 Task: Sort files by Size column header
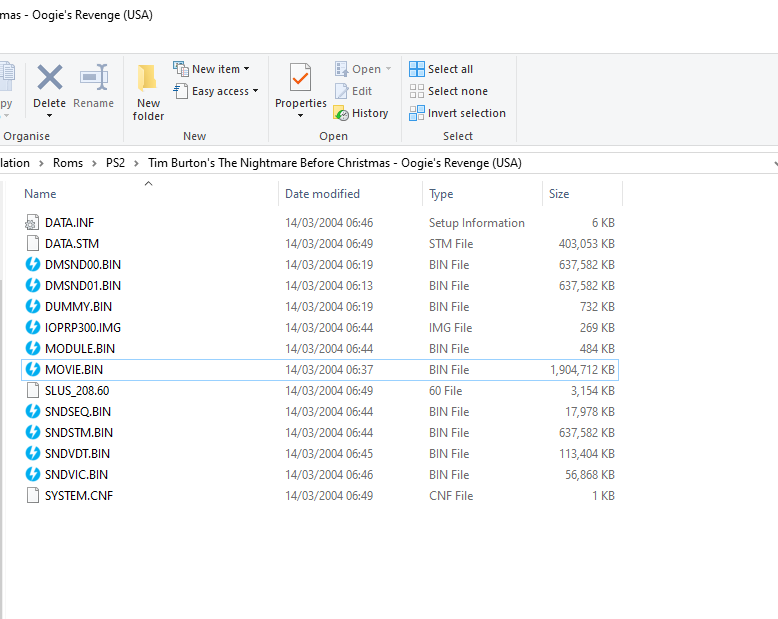coord(559,194)
